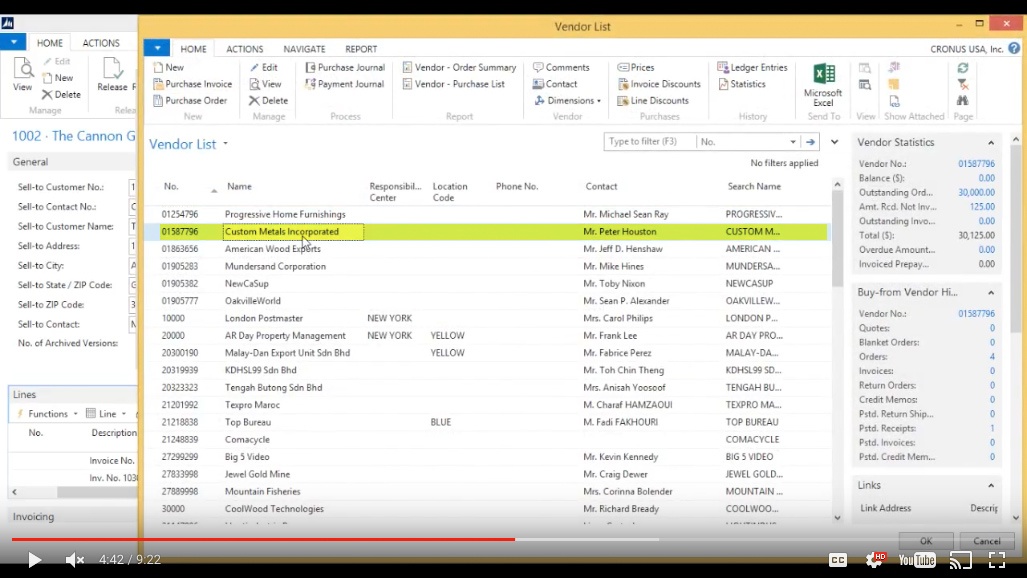Click in Type to filter field

[x=649, y=142]
